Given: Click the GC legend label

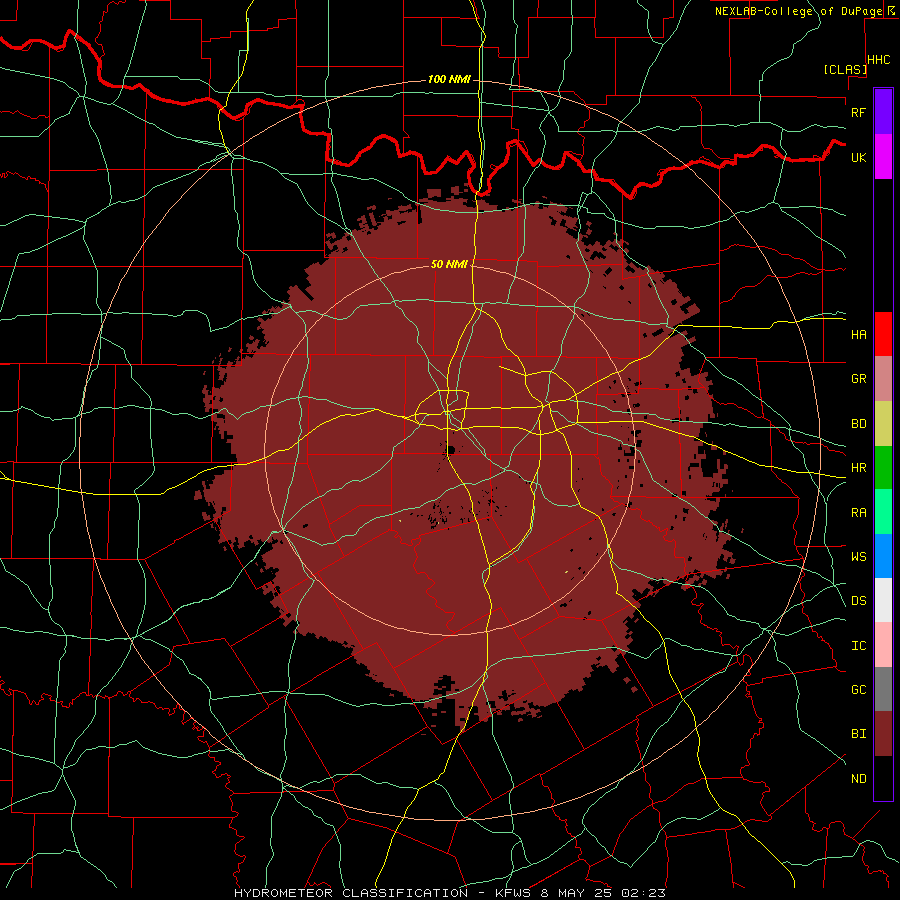Looking at the screenshot, I should coord(858,690).
